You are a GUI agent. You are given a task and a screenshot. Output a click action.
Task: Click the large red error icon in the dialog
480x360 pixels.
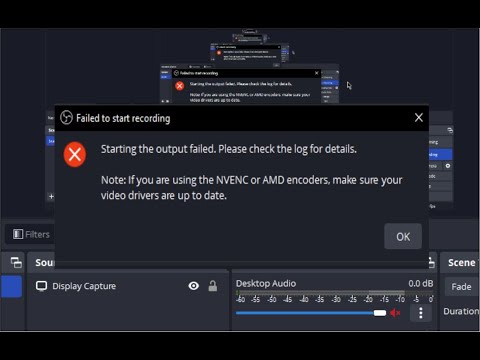pos(75,154)
